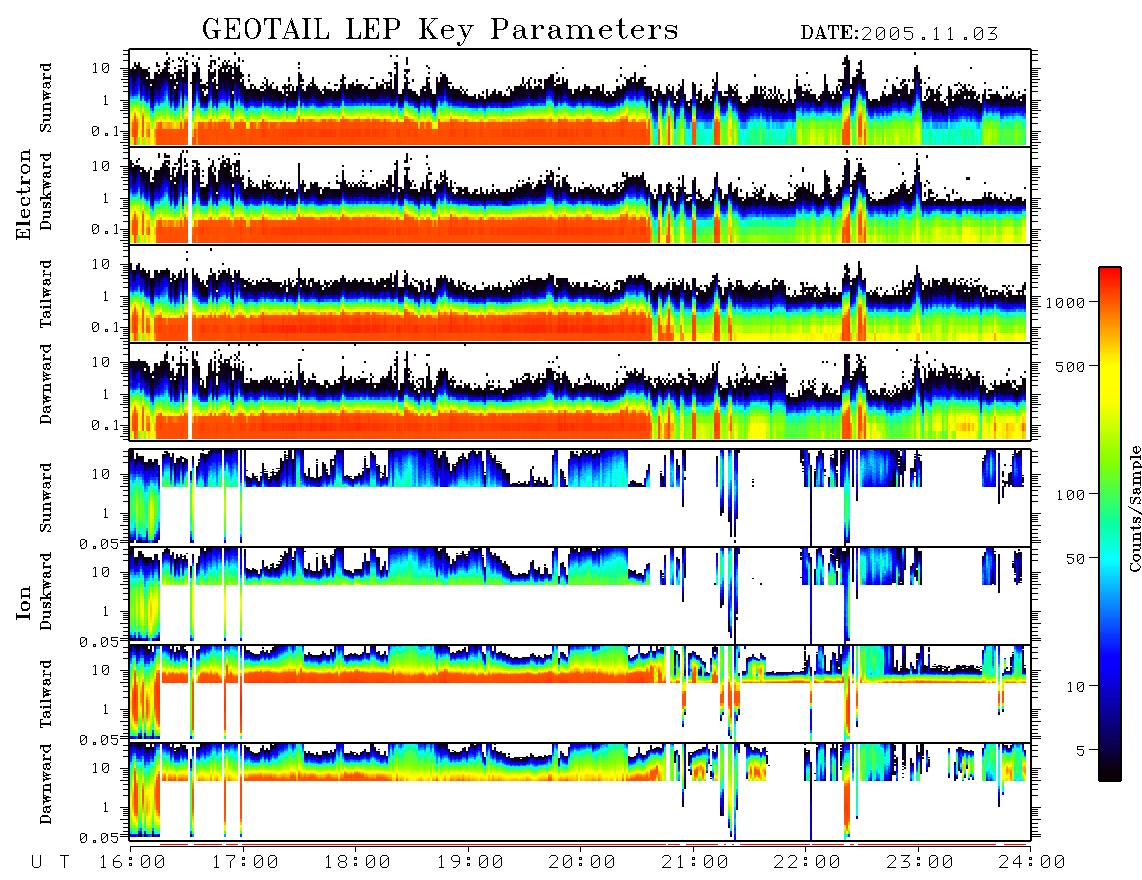The image size is (1142, 880).
Task: Click the Electron Tailward row label
Action: [x=46, y=294]
